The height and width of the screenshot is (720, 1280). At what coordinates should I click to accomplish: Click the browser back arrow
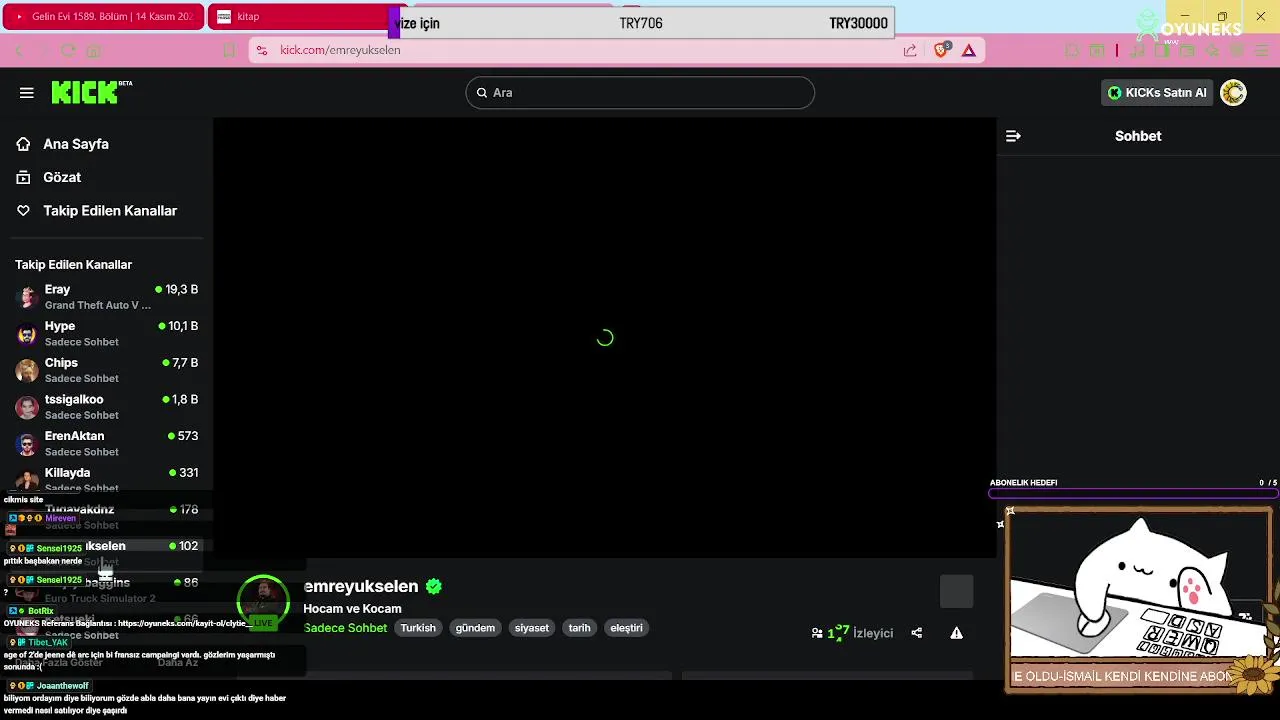[19, 50]
